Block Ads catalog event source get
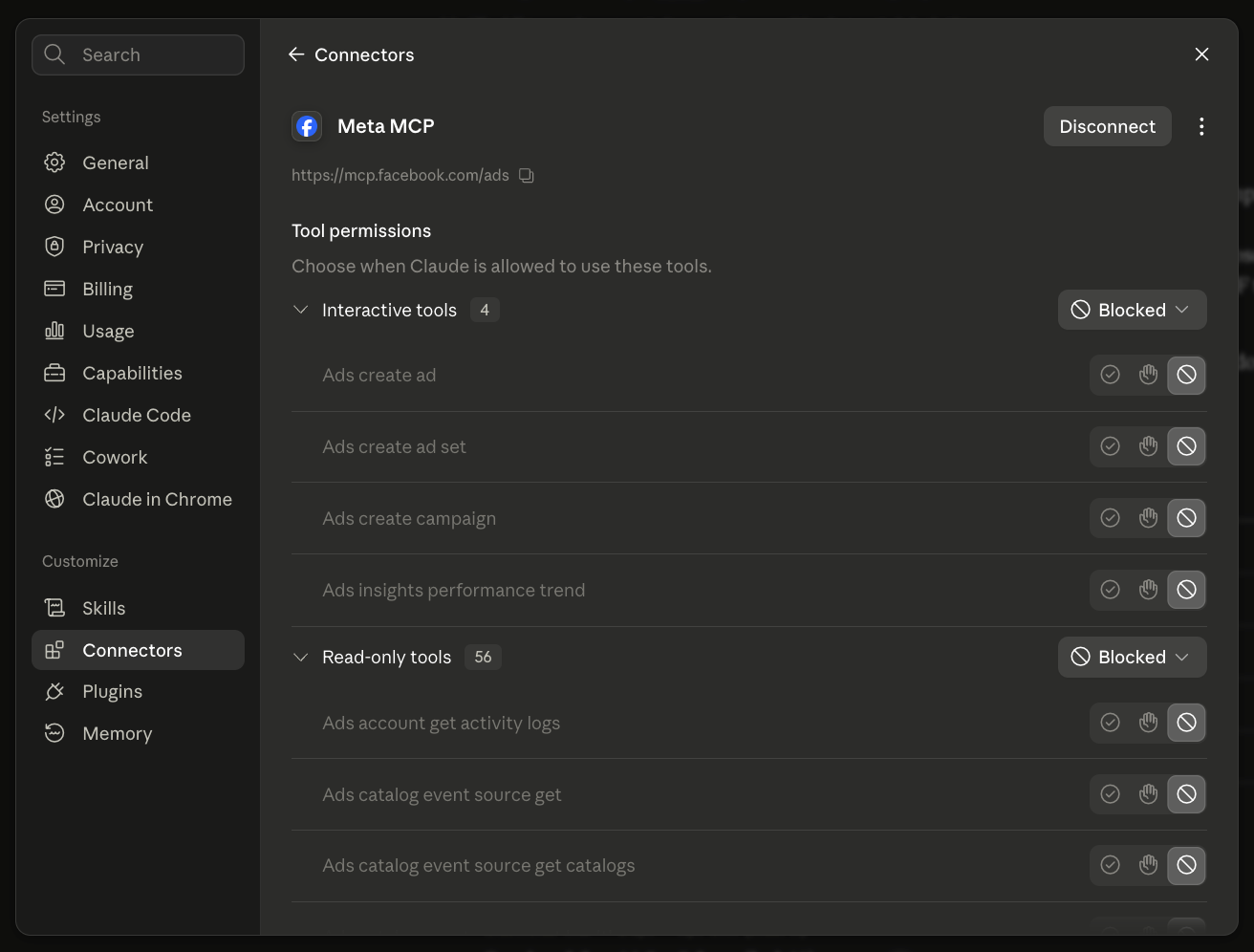 (x=1186, y=794)
